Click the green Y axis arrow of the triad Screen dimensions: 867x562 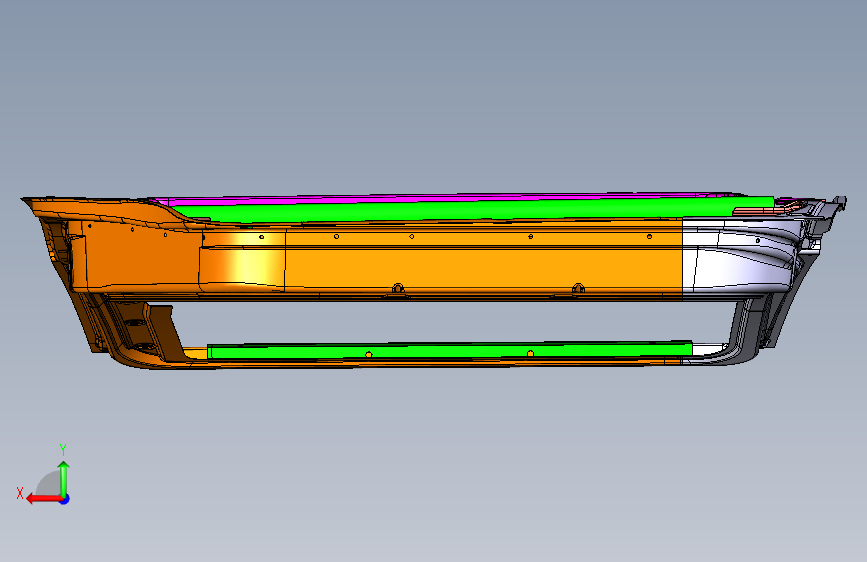pos(64,478)
